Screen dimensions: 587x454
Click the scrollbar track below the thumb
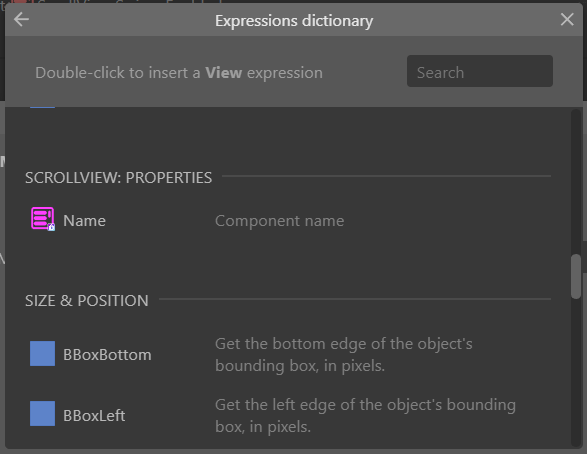click(576, 371)
